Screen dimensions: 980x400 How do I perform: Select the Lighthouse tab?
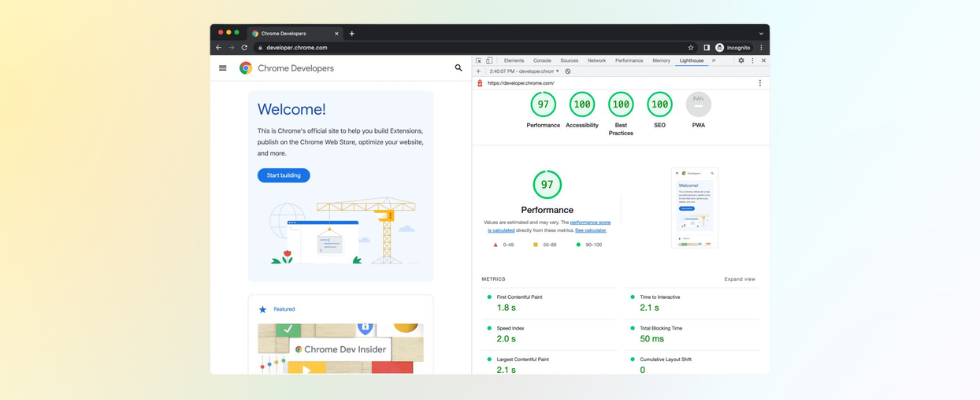(x=691, y=61)
